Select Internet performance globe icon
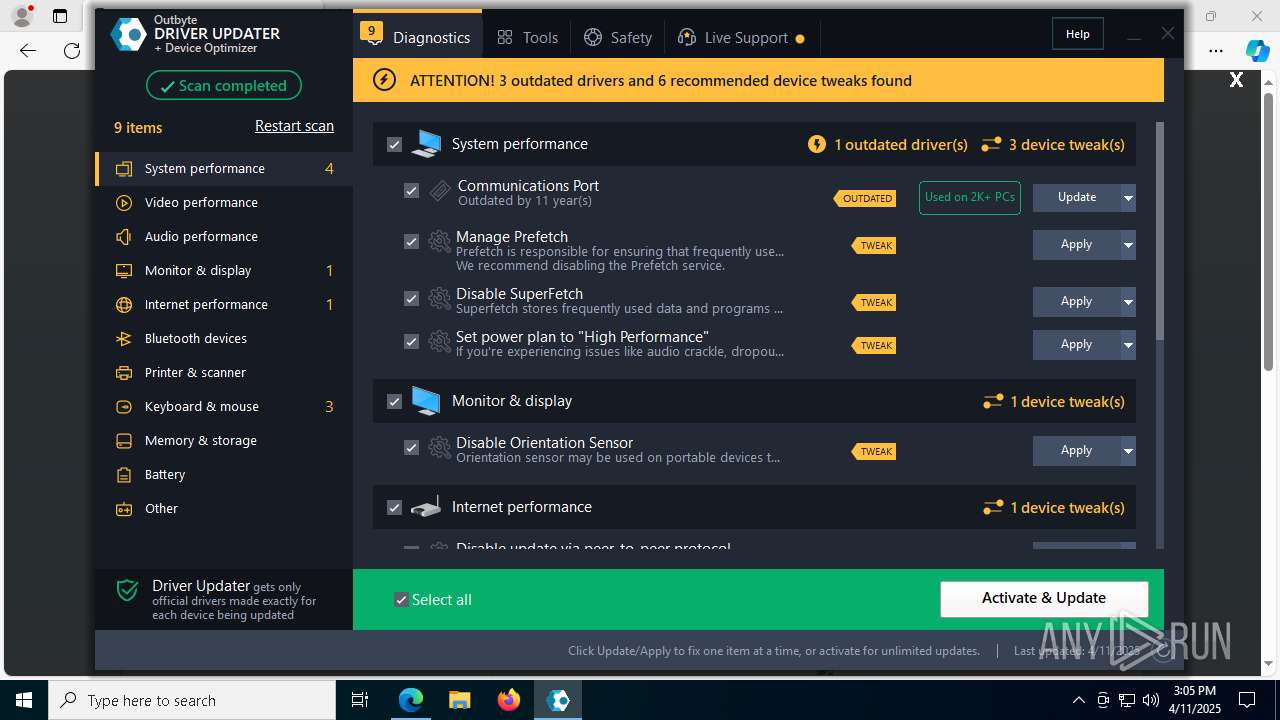1280x720 pixels. click(124, 304)
